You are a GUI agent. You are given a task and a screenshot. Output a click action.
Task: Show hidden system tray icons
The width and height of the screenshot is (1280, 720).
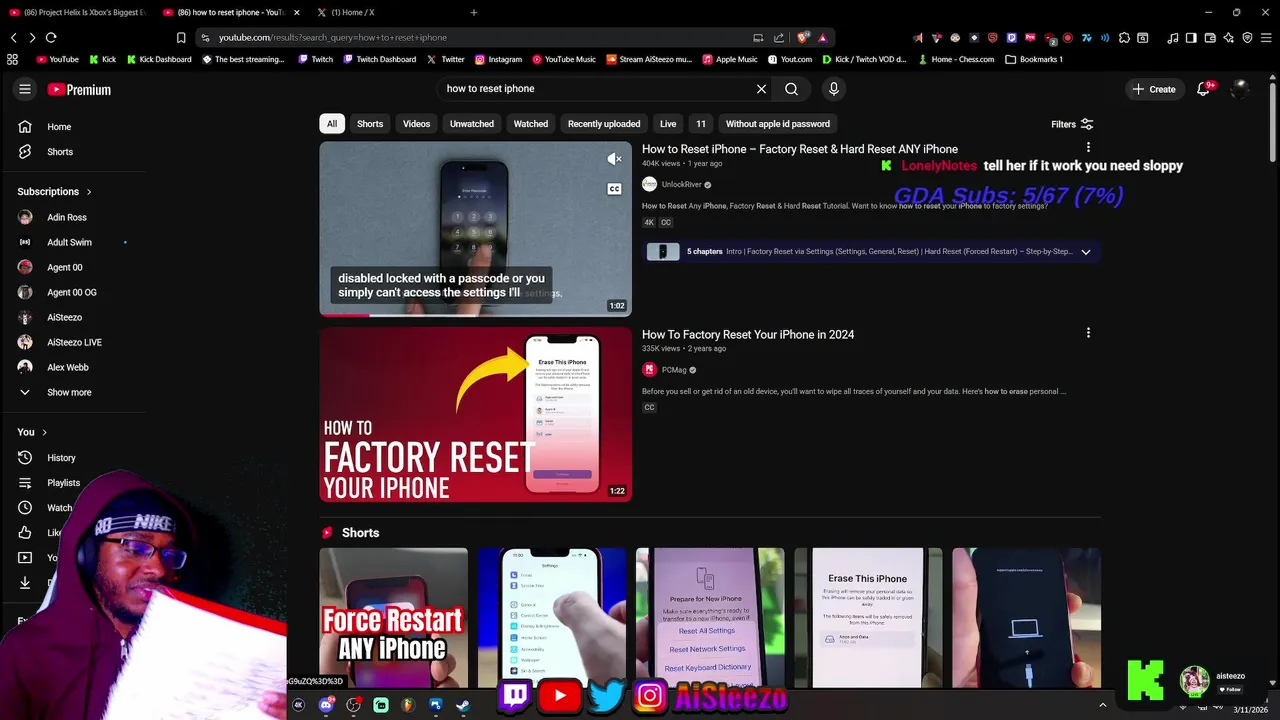[1103, 705]
